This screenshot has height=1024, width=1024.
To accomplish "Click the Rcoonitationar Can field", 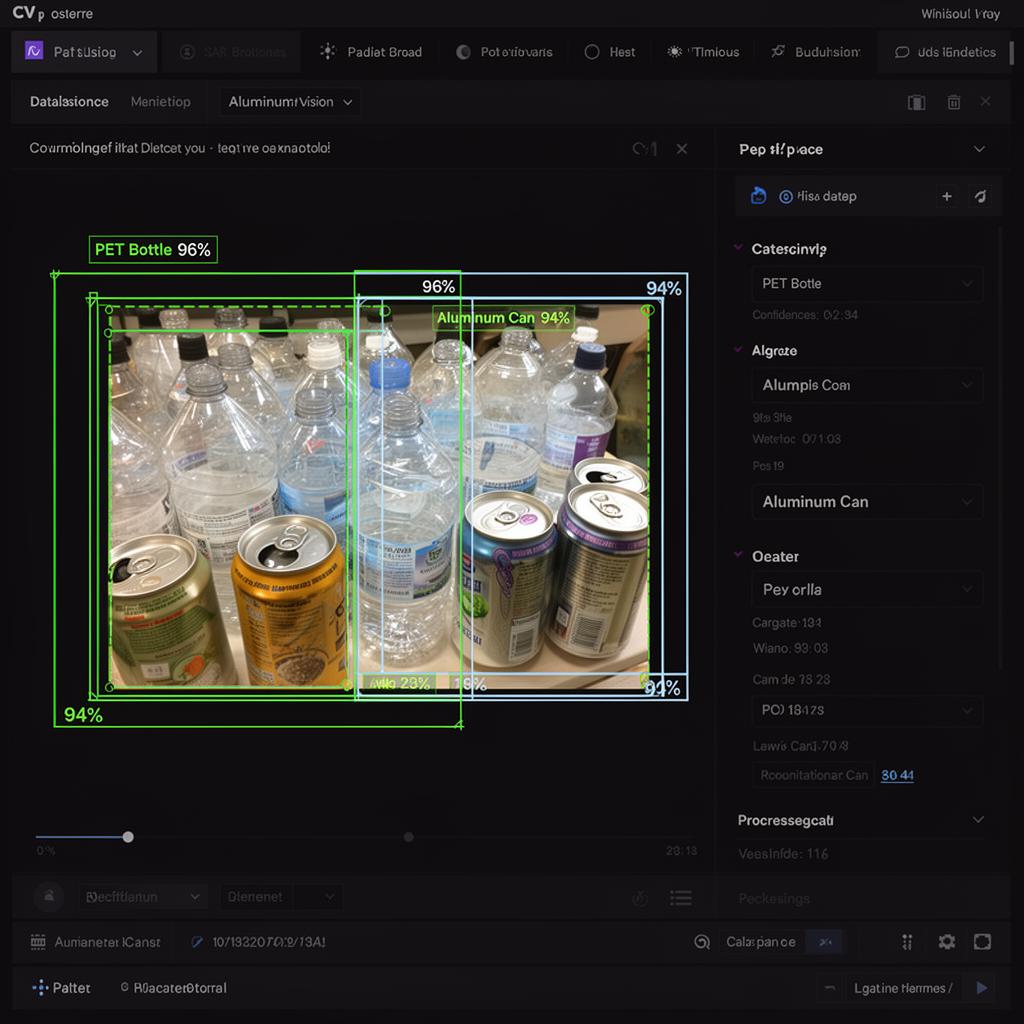I will [x=814, y=775].
